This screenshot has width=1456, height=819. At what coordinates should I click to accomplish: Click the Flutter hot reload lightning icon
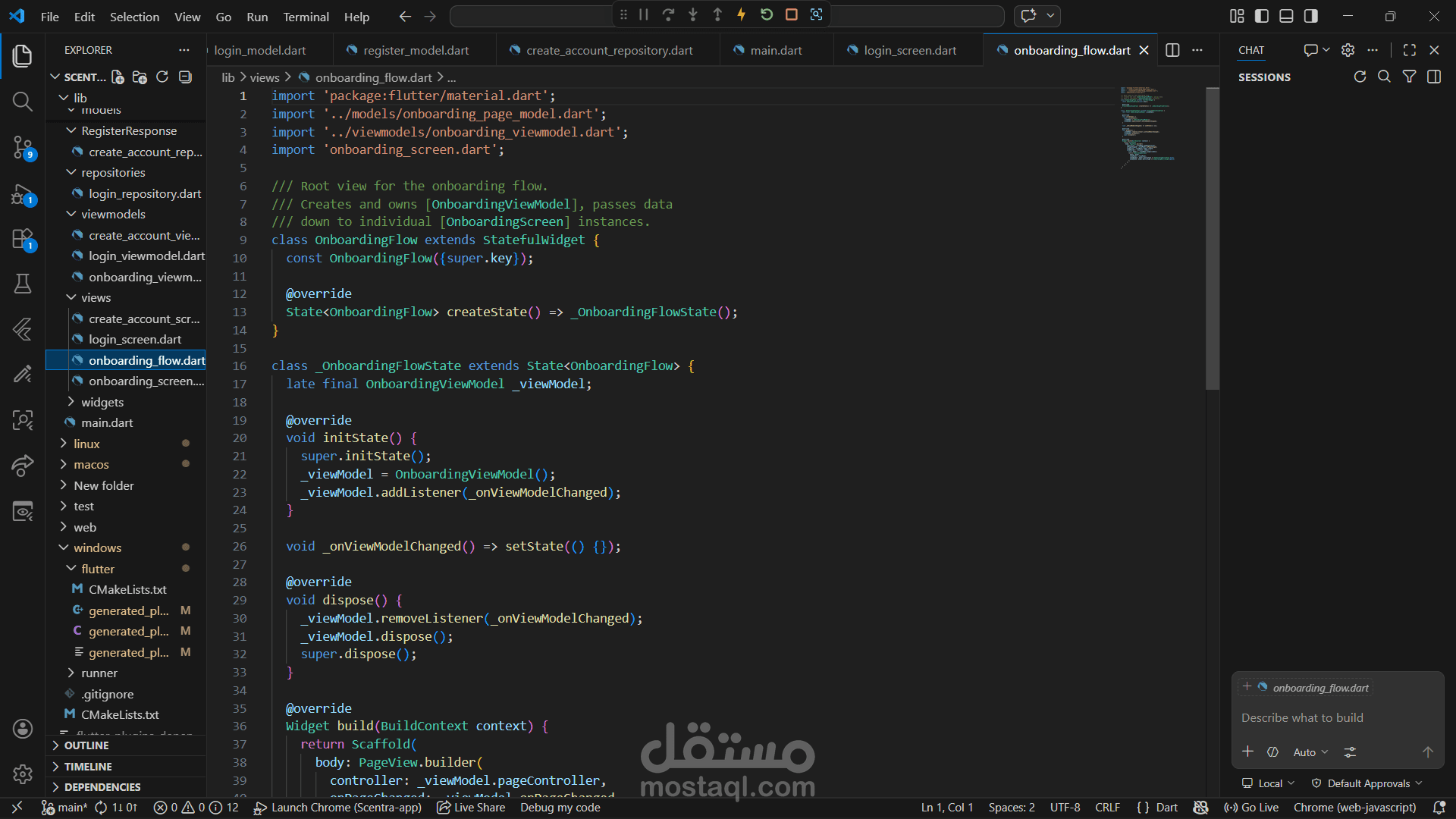coord(741,14)
